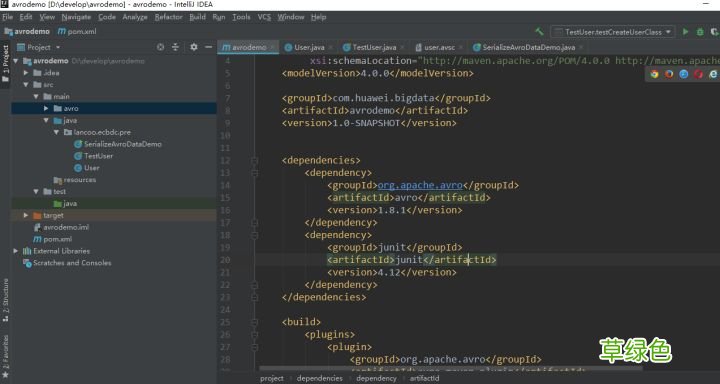The image size is (720, 384).
Task: Fold the dependencies block at line 12
Action: [x=254, y=160]
